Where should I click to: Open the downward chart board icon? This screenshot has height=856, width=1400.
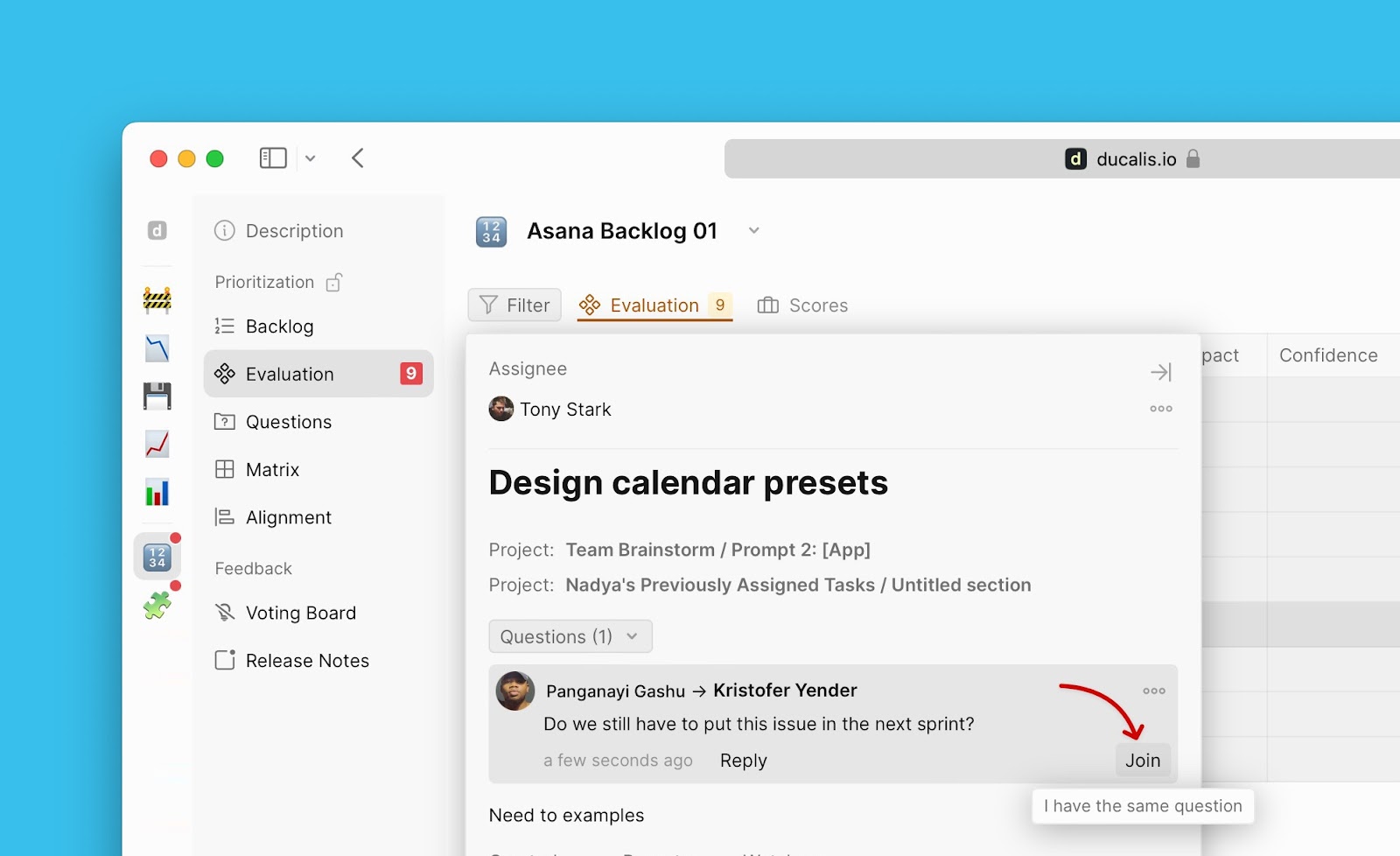tap(157, 348)
